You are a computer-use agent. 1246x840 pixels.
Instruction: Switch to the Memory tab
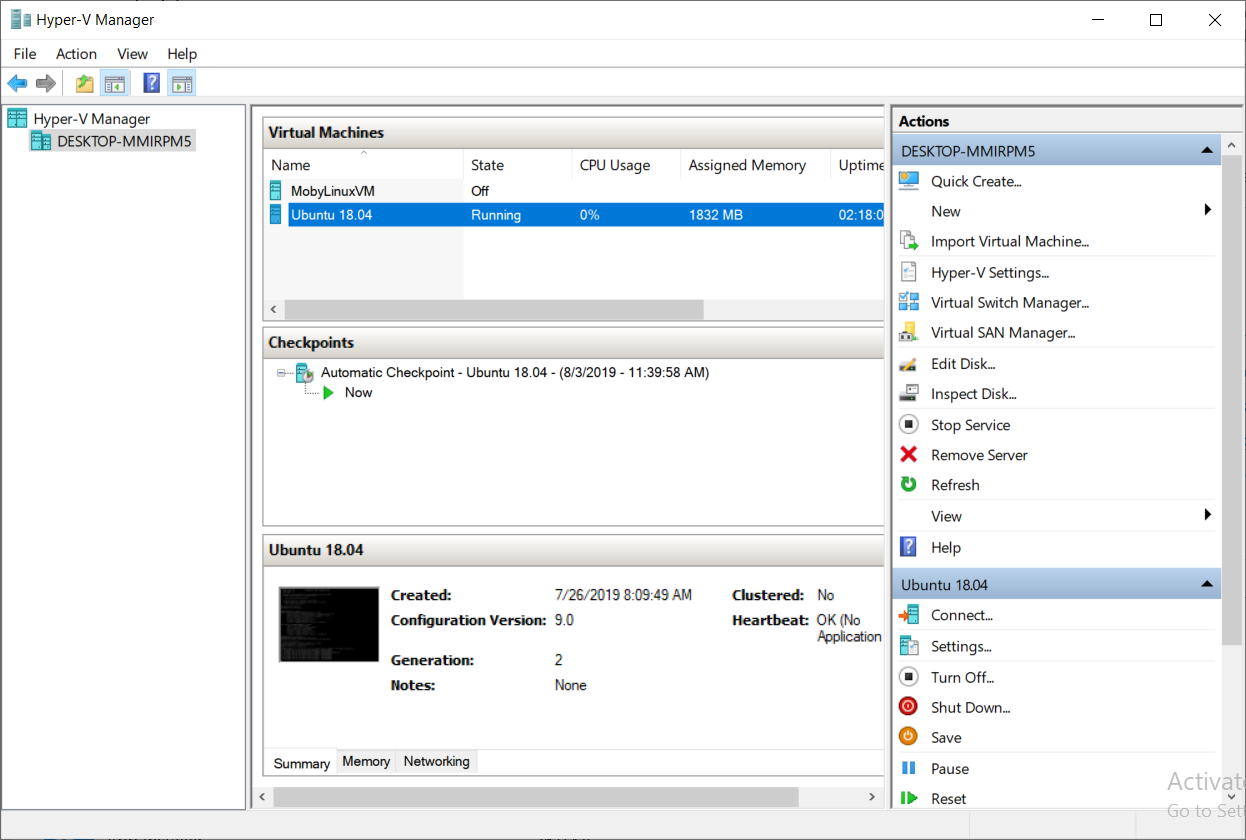pos(366,762)
